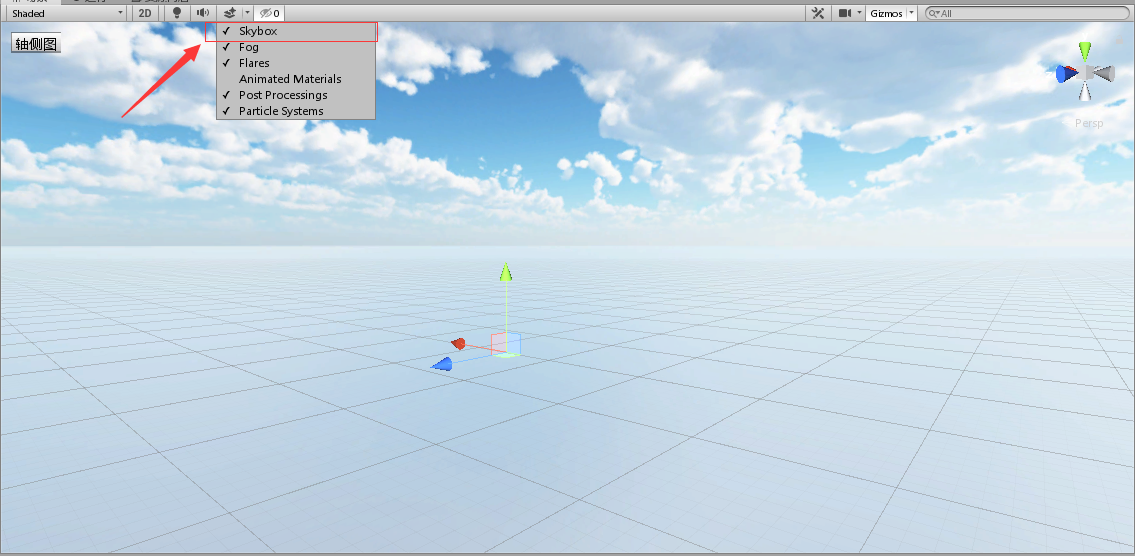
Task: Open the Gizmos dropdown arrow
Action: [x=911, y=13]
